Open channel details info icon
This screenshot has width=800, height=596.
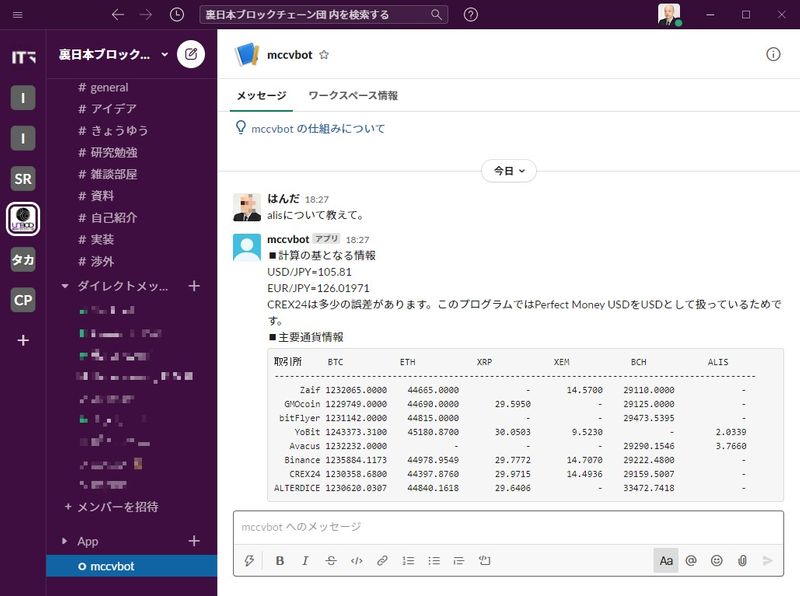773,55
